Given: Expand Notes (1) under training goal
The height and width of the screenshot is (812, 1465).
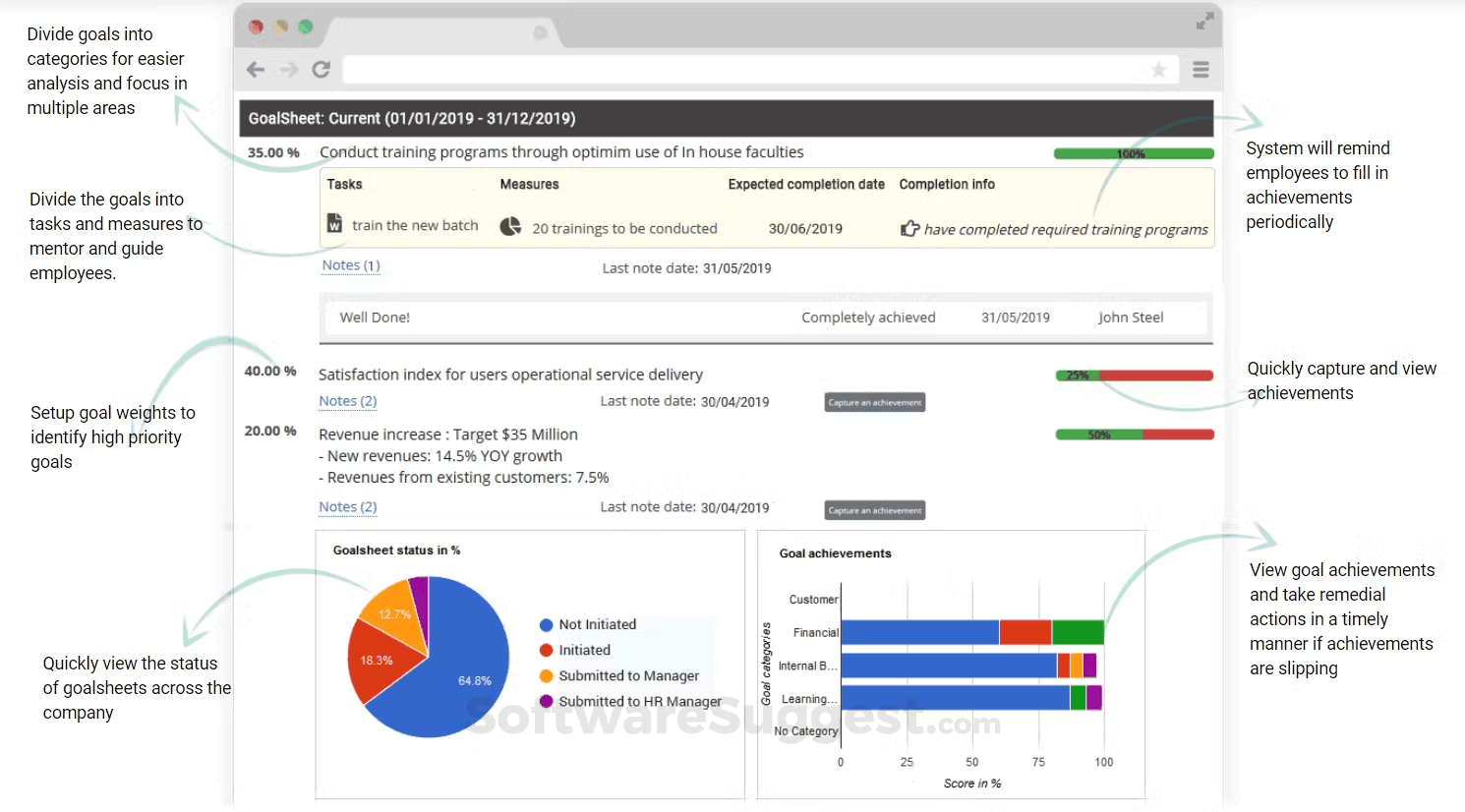Looking at the screenshot, I should point(351,265).
